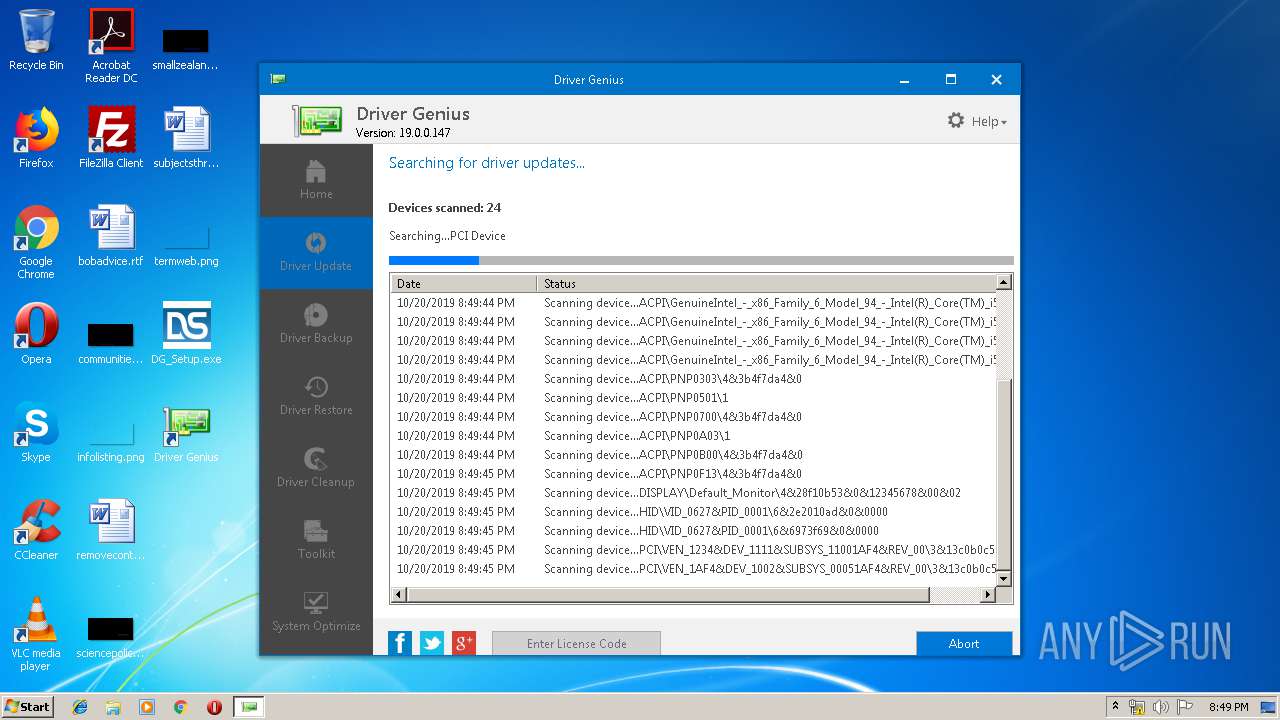Click the Facebook share icon
Screen dimensions: 1280x720
(400, 643)
